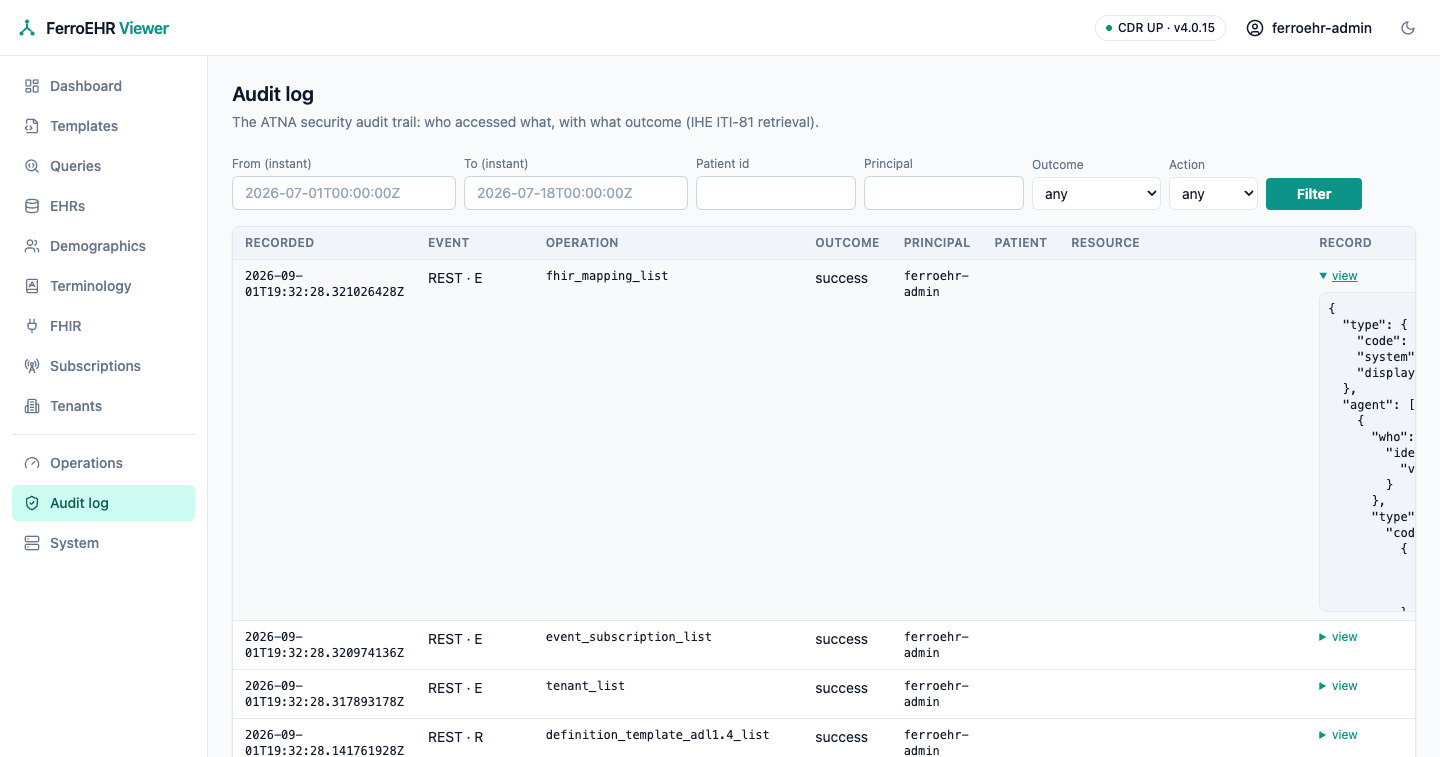Image resolution: width=1440 pixels, height=757 pixels.
Task: Click tenant_list operation cell
Action: coord(585,686)
